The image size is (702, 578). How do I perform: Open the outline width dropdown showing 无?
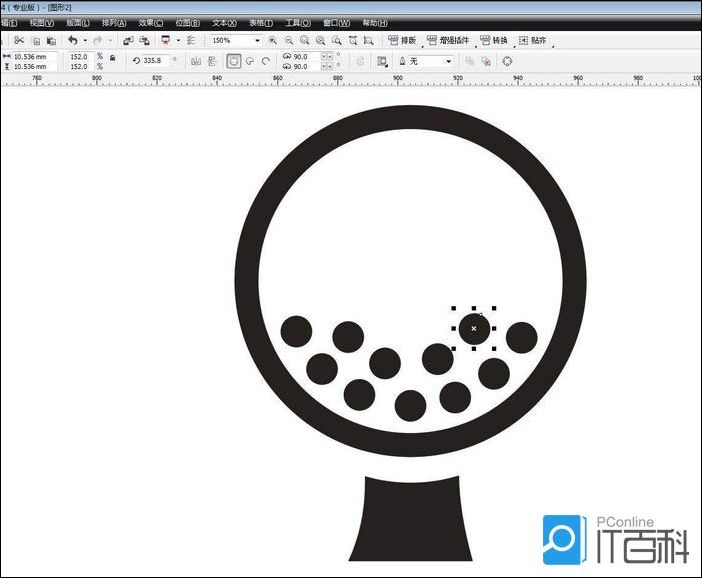tap(449, 61)
